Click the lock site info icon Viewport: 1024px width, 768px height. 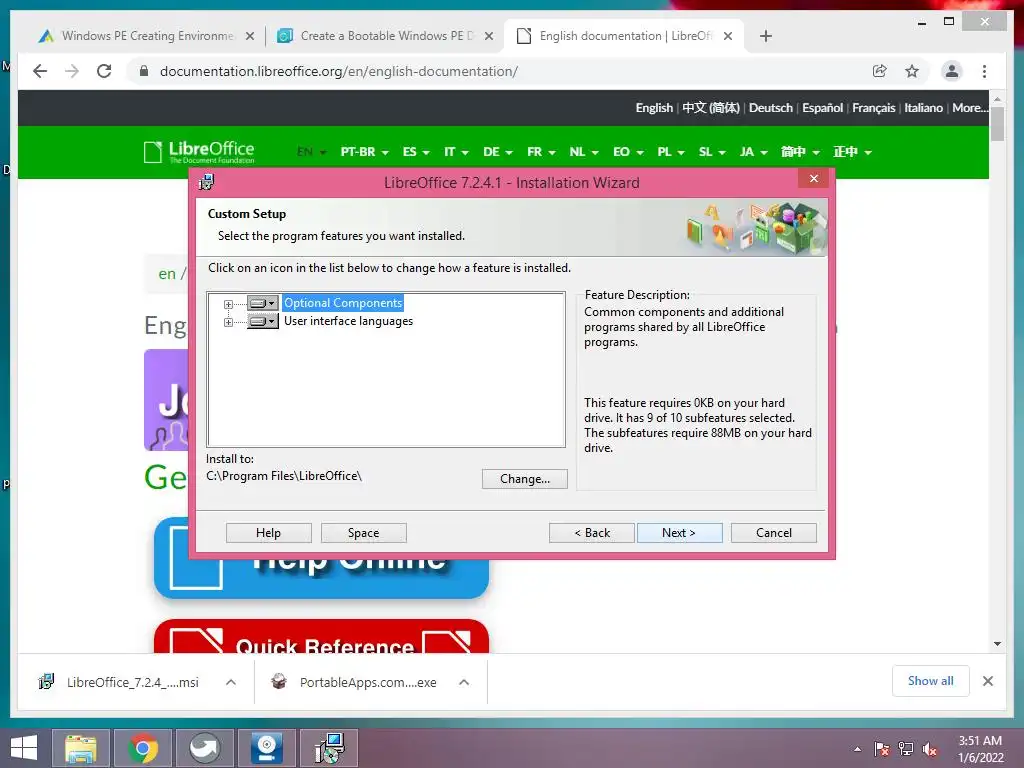point(144,71)
